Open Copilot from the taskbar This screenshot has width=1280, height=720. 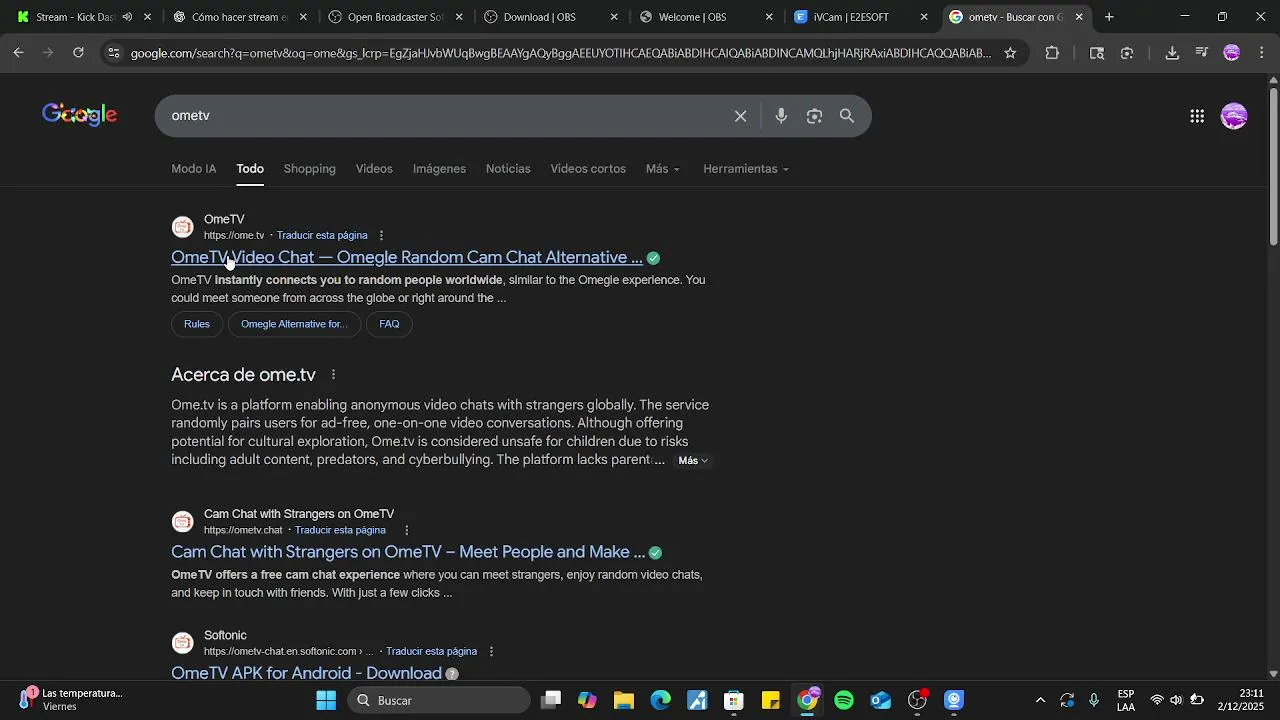588,700
